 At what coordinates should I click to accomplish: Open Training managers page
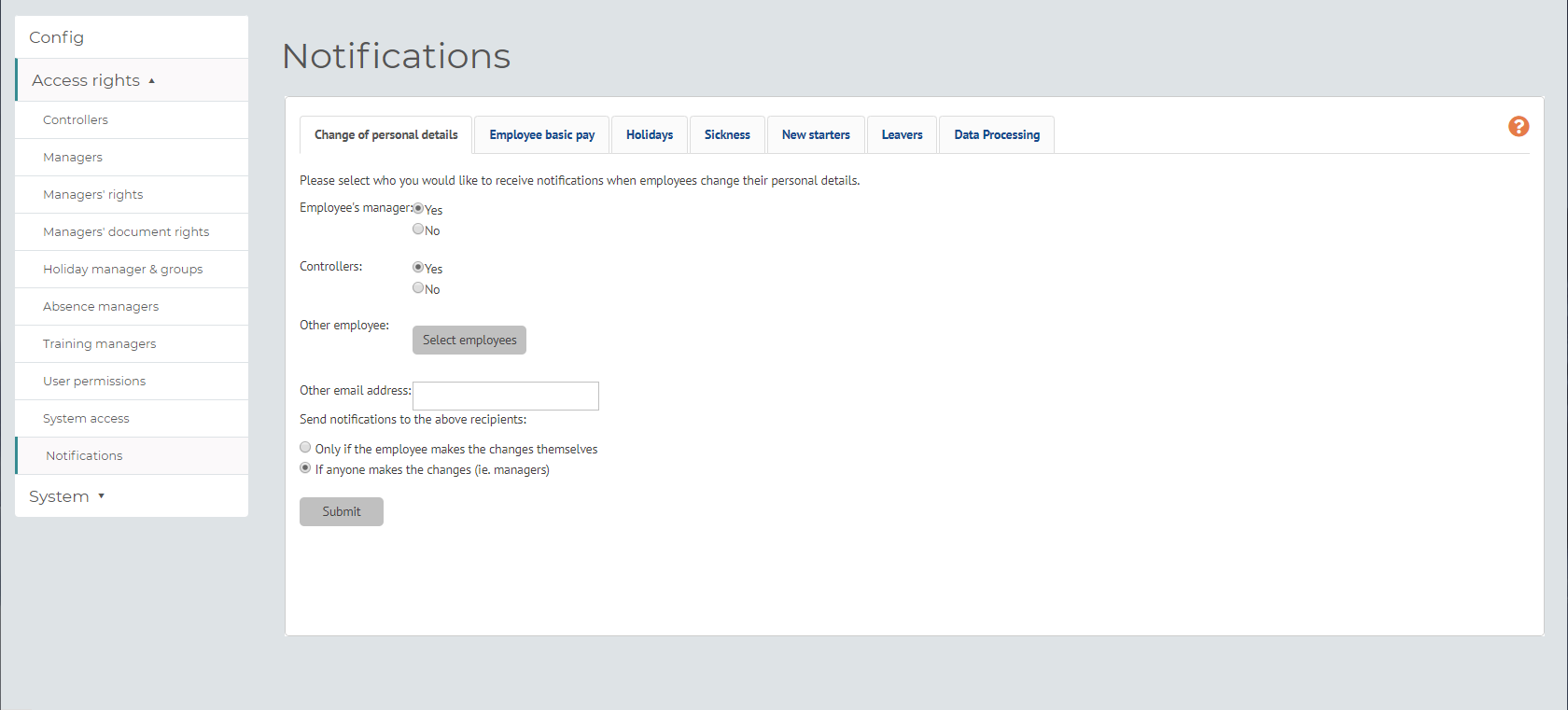coord(132,343)
